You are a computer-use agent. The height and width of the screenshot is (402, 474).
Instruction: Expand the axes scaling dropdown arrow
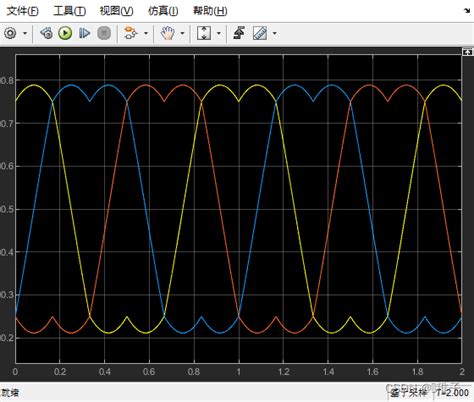pyautogui.click(x=219, y=33)
